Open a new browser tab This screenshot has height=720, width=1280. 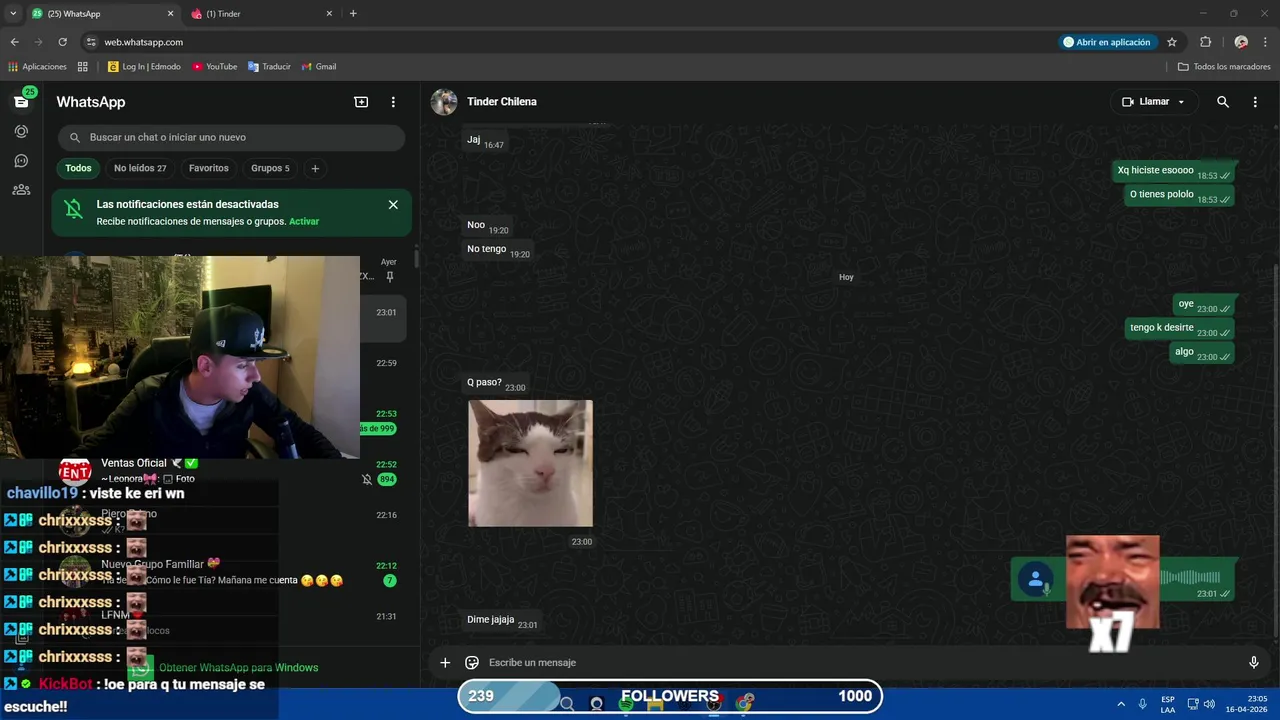[353, 14]
